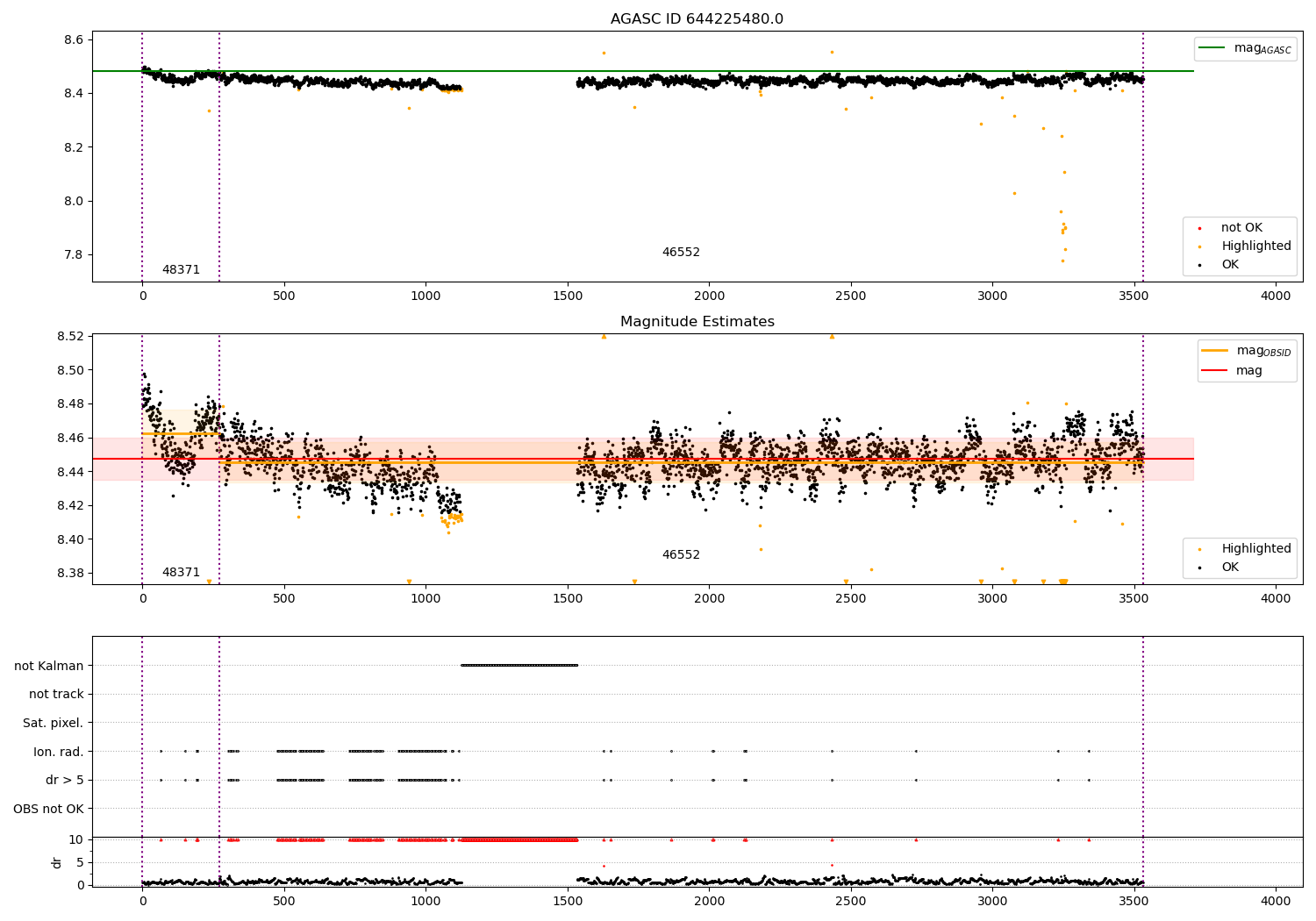Click the 'not track' axis label
The image size is (1316, 921).
click(56, 695)
